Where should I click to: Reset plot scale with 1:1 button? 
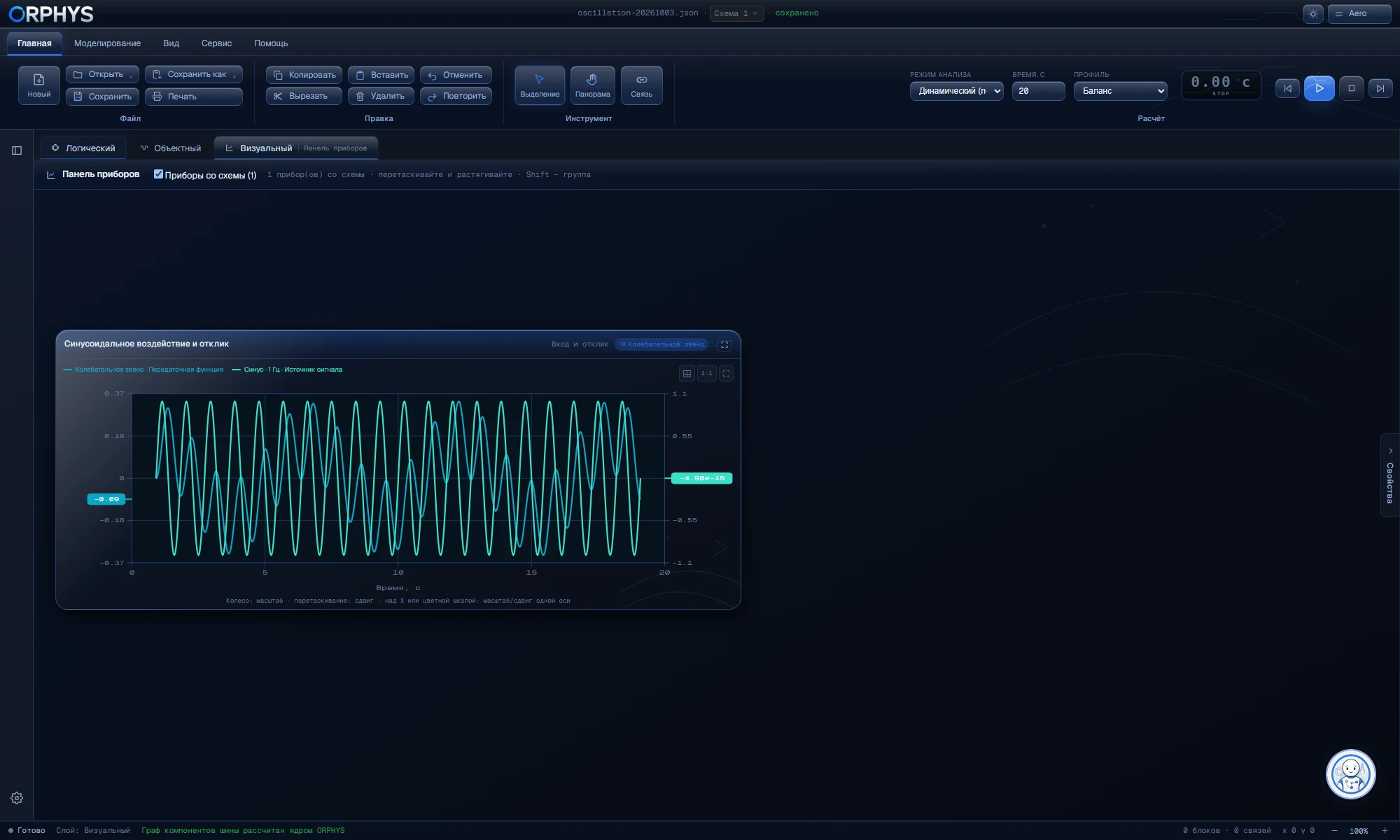click(706, 374)
